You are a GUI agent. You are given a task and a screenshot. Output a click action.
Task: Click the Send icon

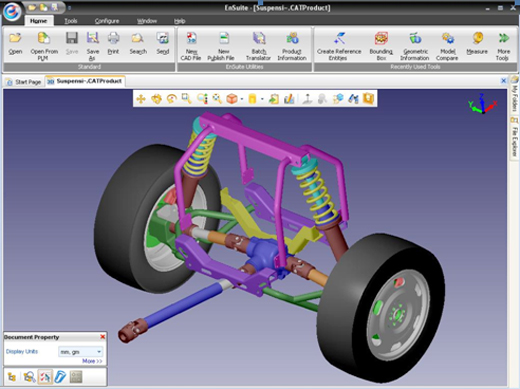click(x=163, y=38)
